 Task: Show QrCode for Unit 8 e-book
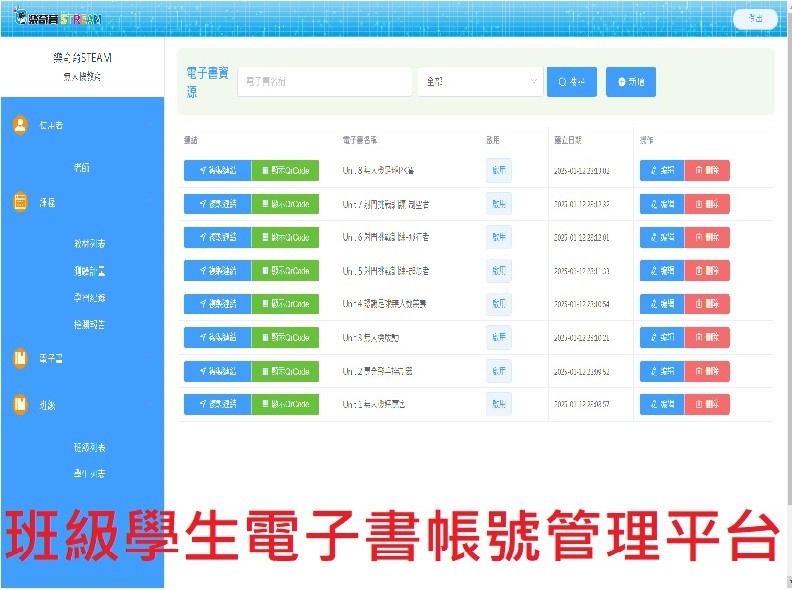[x=285, y=170]
